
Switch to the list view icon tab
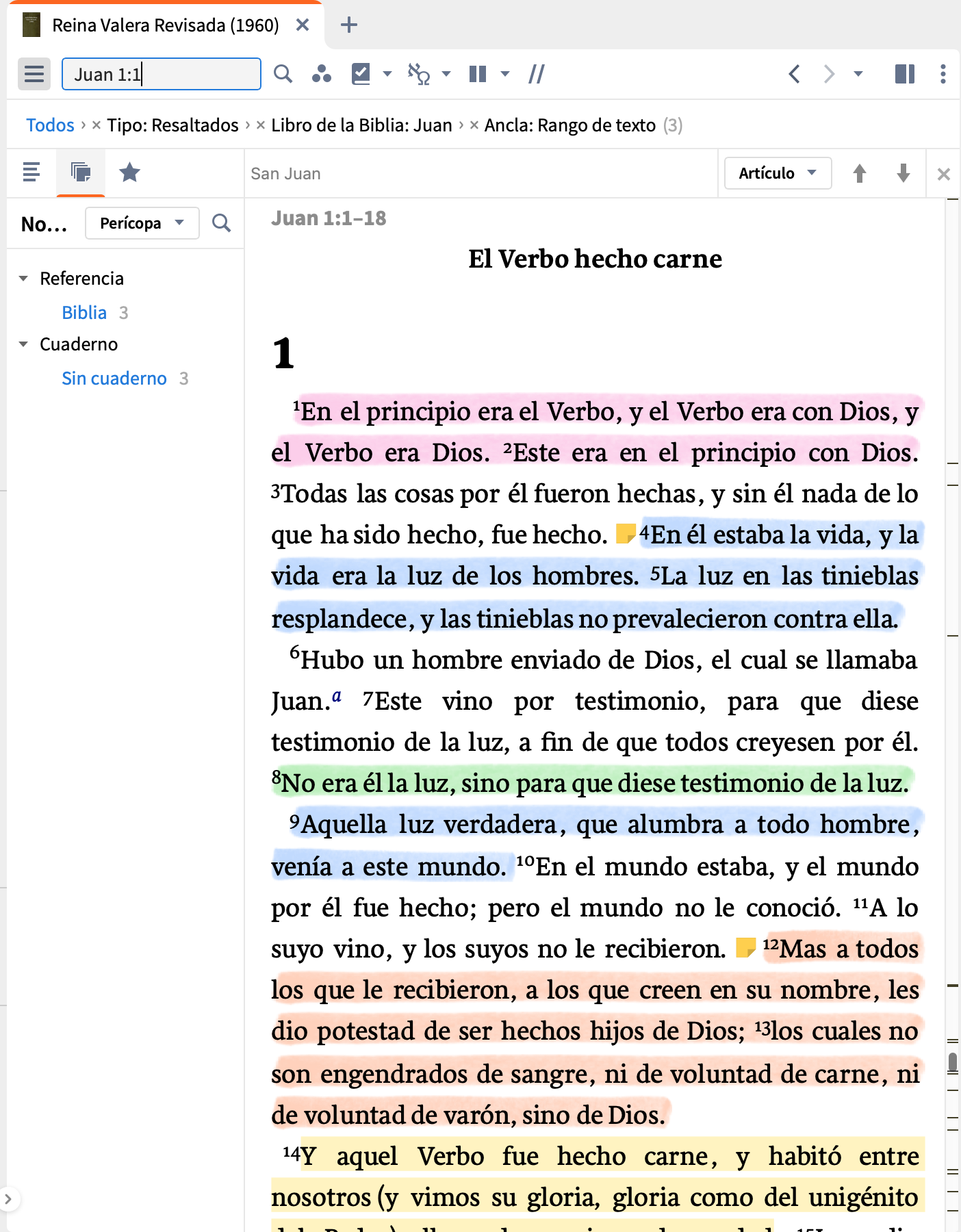coord(31,172)
